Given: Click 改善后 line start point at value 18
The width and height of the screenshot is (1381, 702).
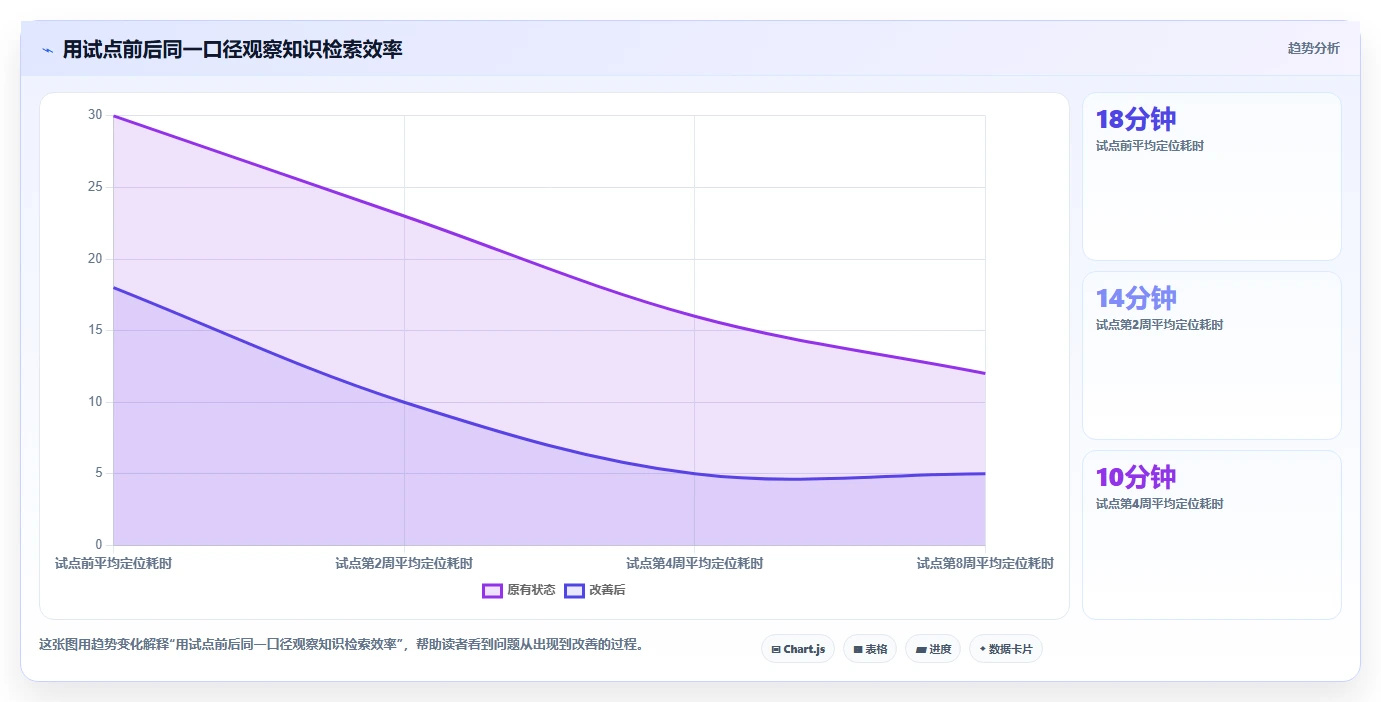Looking at the screenshot, I should point(114,287).
